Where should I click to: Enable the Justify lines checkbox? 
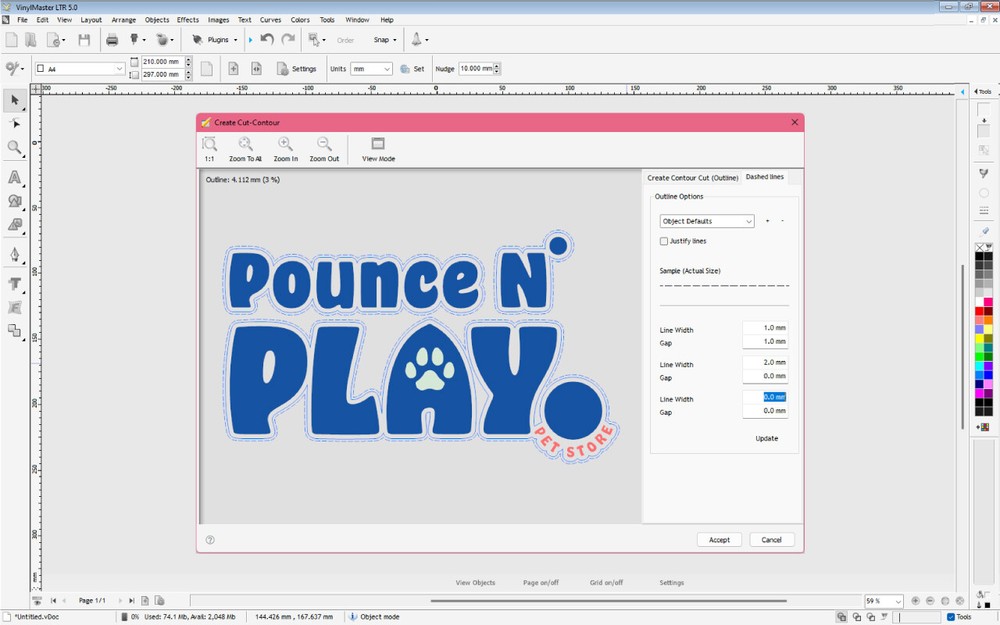click(664, 241)
